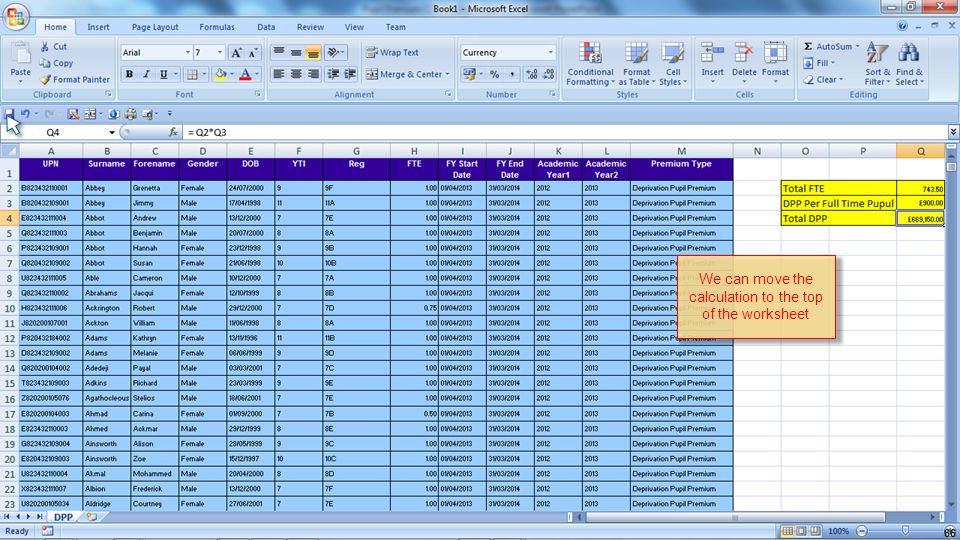Image resolution: width=960 pixels, height=540 pixels.
Task: Decrease font size with Shrink Font
Action: tap(253, 53)
